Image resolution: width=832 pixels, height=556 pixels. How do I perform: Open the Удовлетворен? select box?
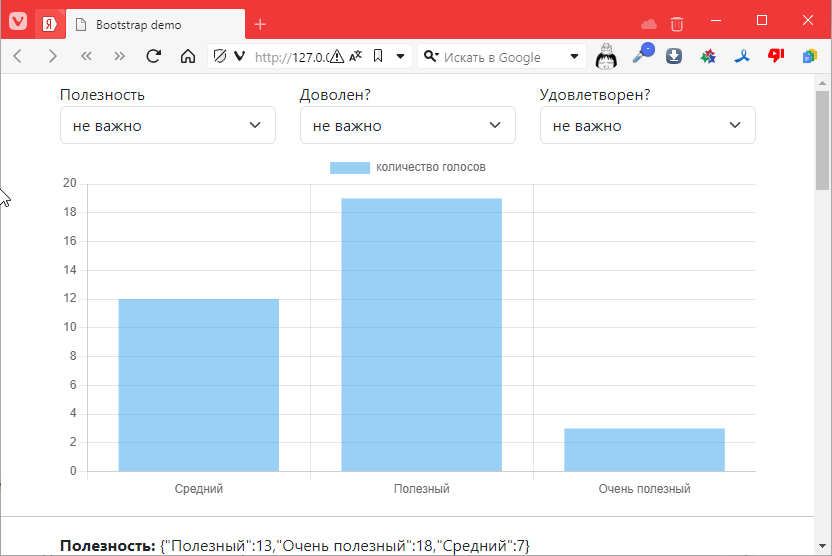[647, 126]
